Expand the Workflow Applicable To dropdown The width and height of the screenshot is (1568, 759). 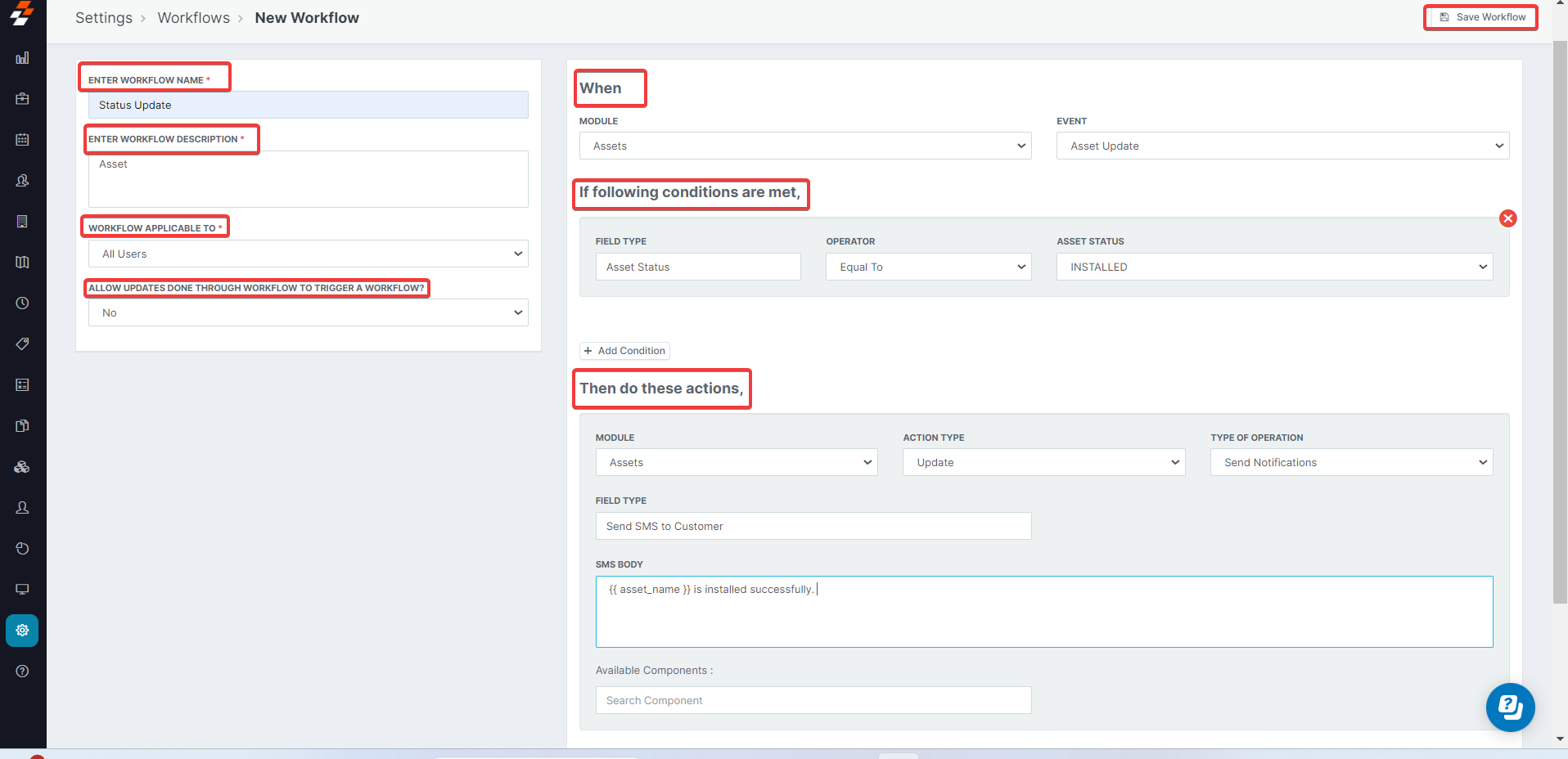[308, 254]
